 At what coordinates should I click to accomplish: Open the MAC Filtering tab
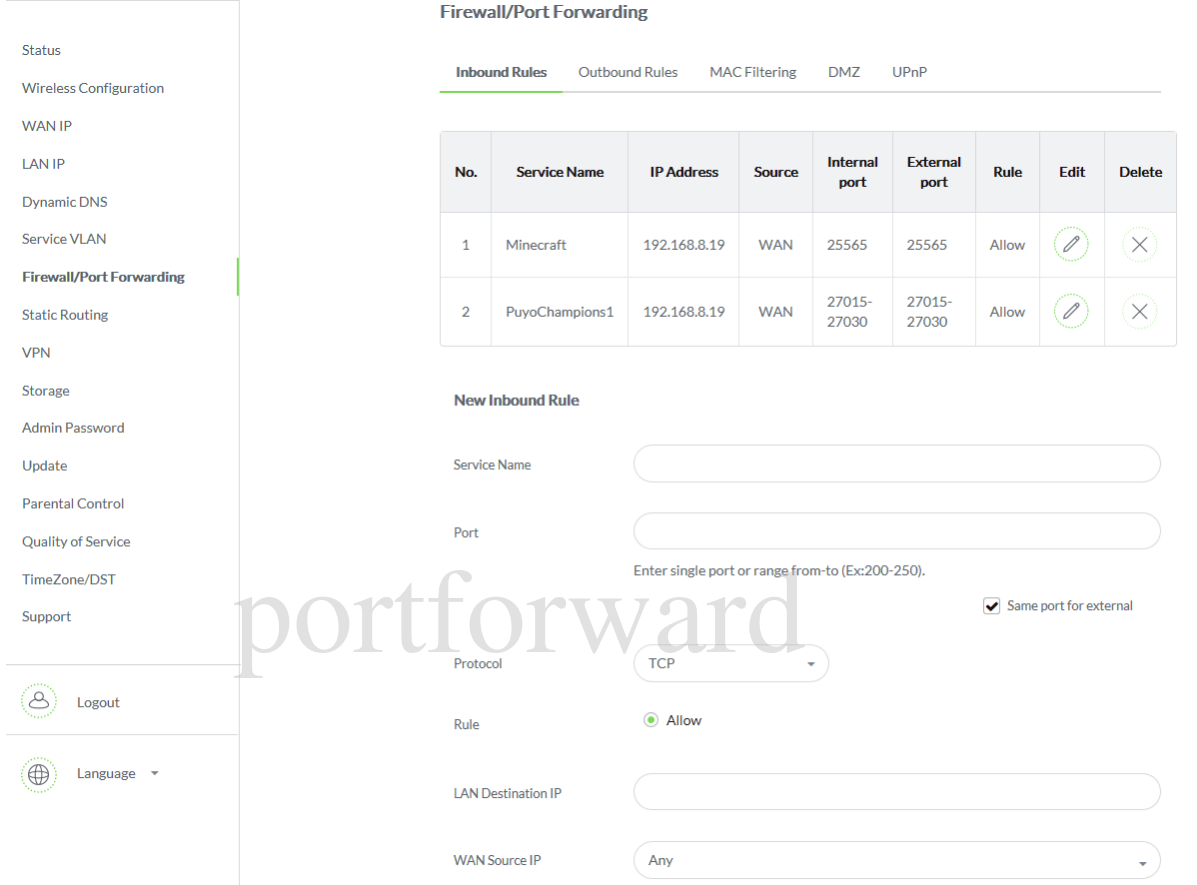tap(752, 71)
